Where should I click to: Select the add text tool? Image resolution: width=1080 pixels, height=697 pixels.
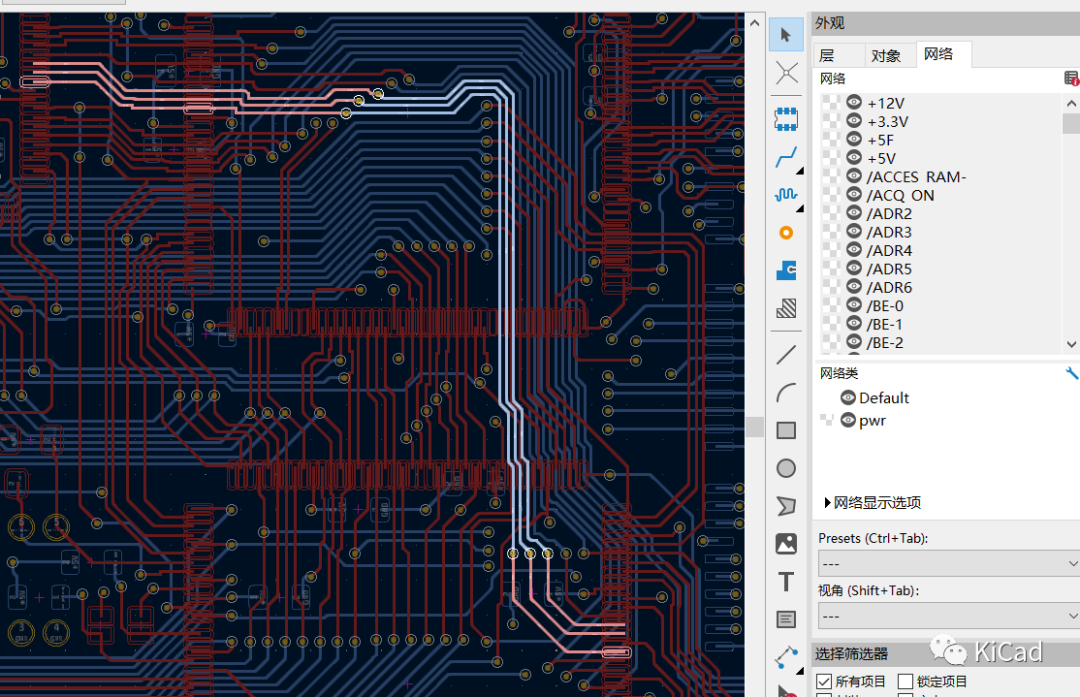[786, 582]
